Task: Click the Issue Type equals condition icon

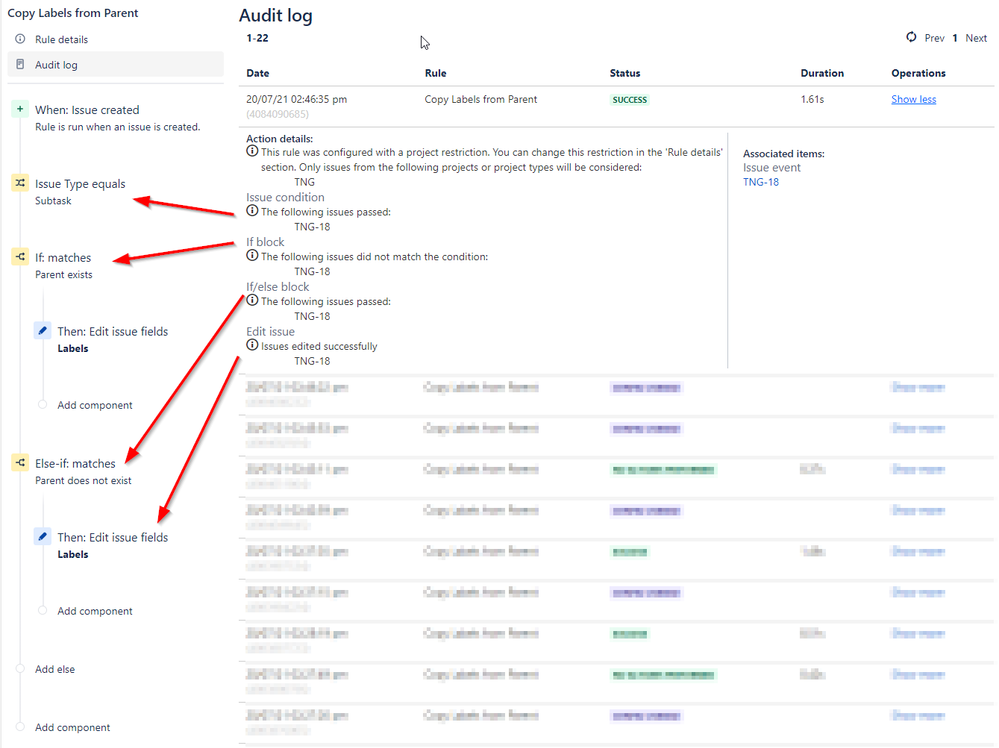Action: coord(20,183)
